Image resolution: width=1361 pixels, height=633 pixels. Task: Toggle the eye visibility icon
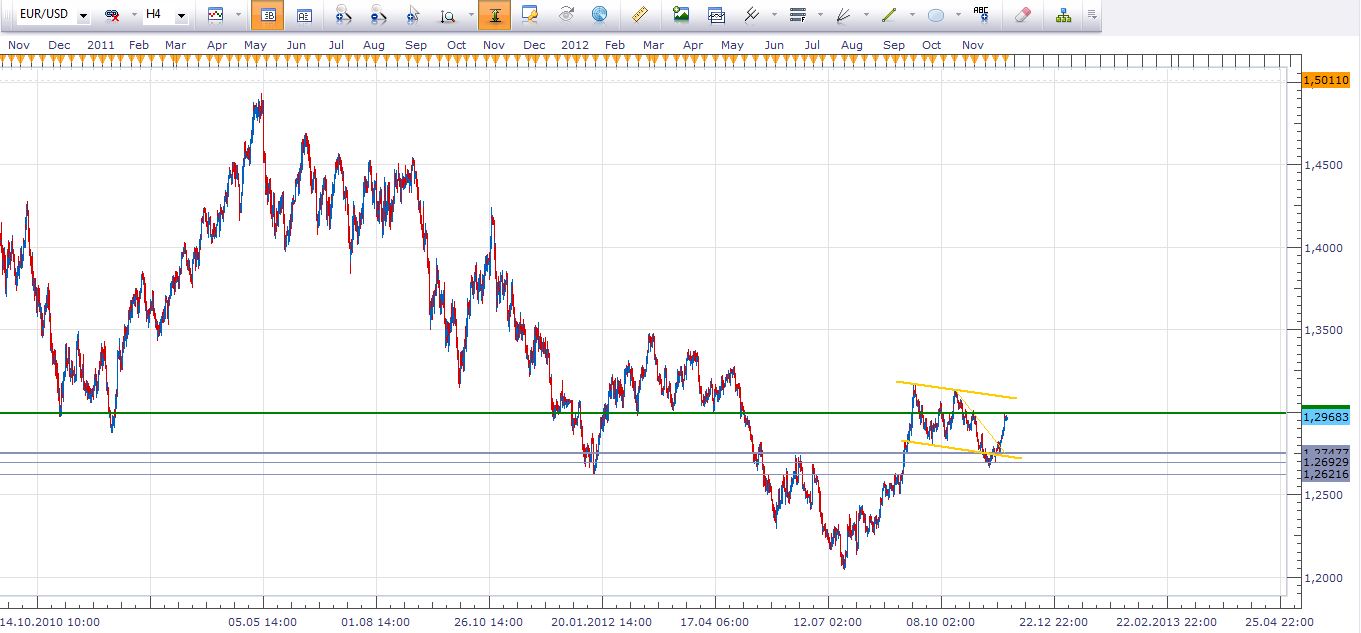(566, 15)
